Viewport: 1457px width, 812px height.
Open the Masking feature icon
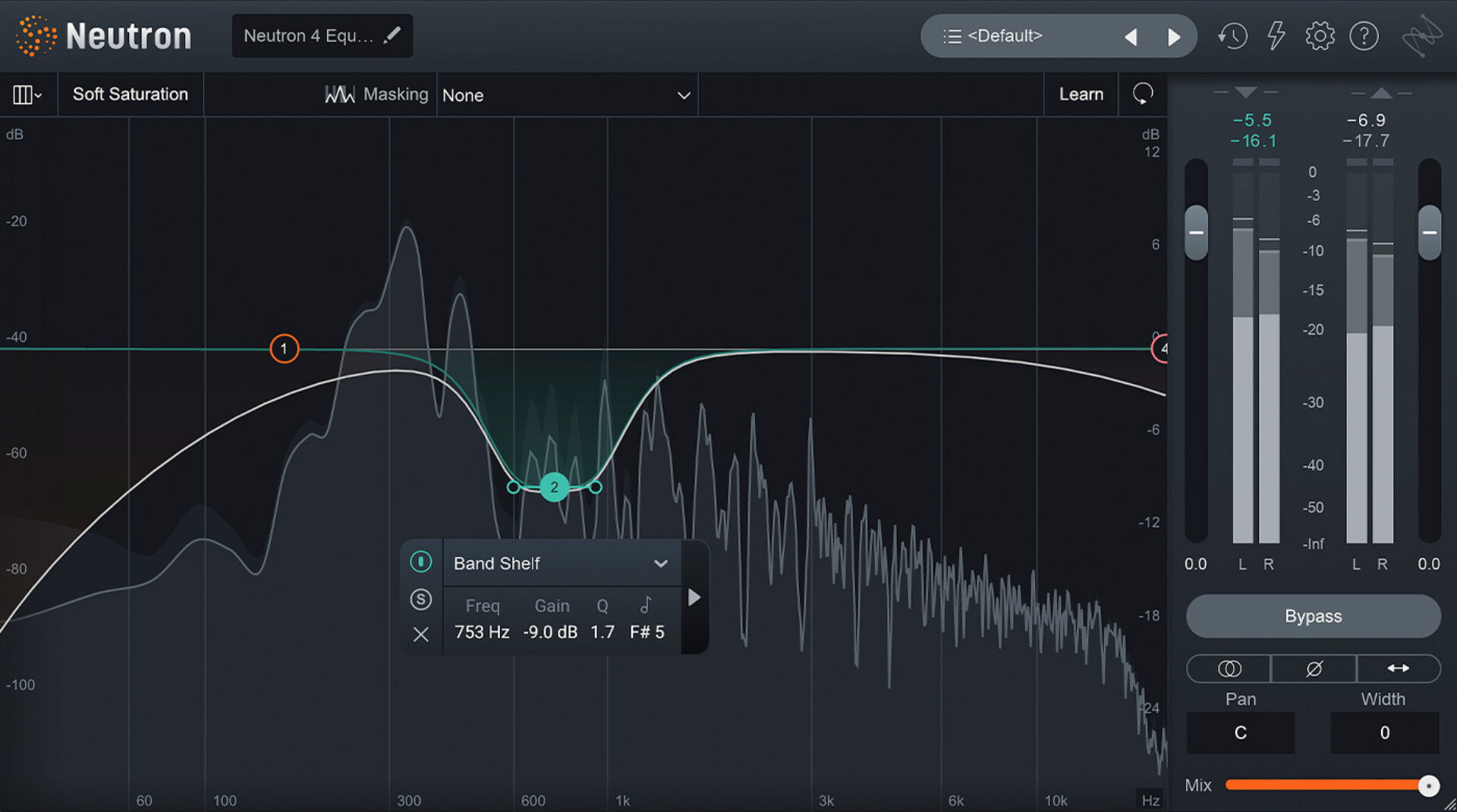(x=340, y=94)
